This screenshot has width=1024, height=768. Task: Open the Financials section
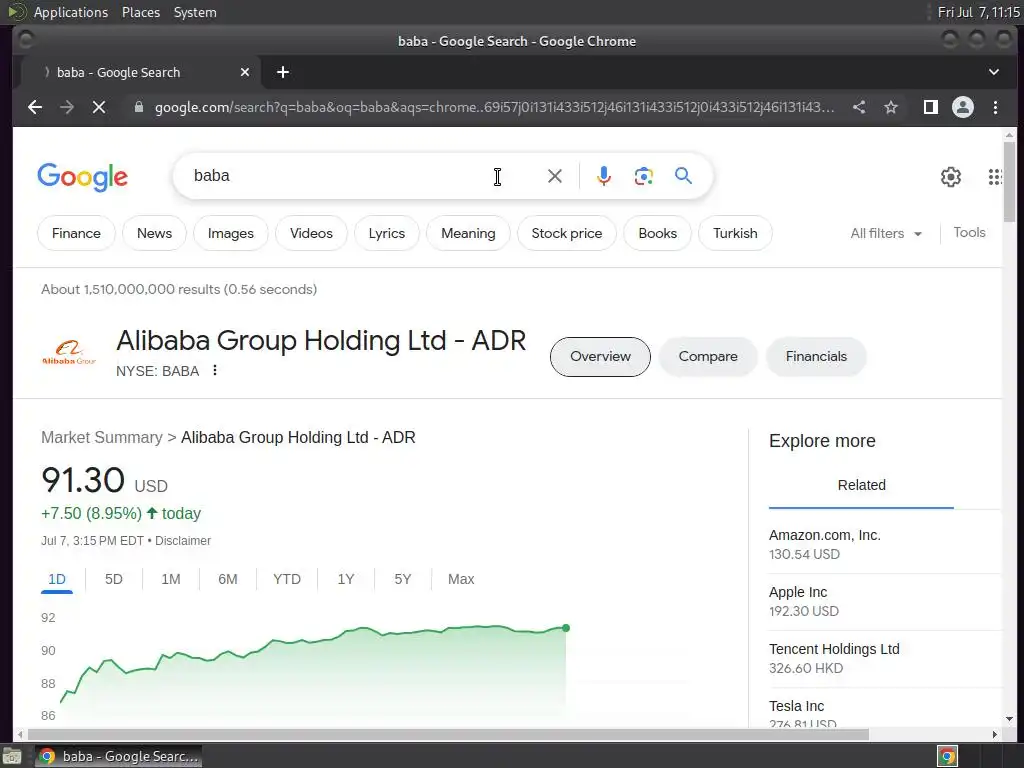[x=816, y=357]
